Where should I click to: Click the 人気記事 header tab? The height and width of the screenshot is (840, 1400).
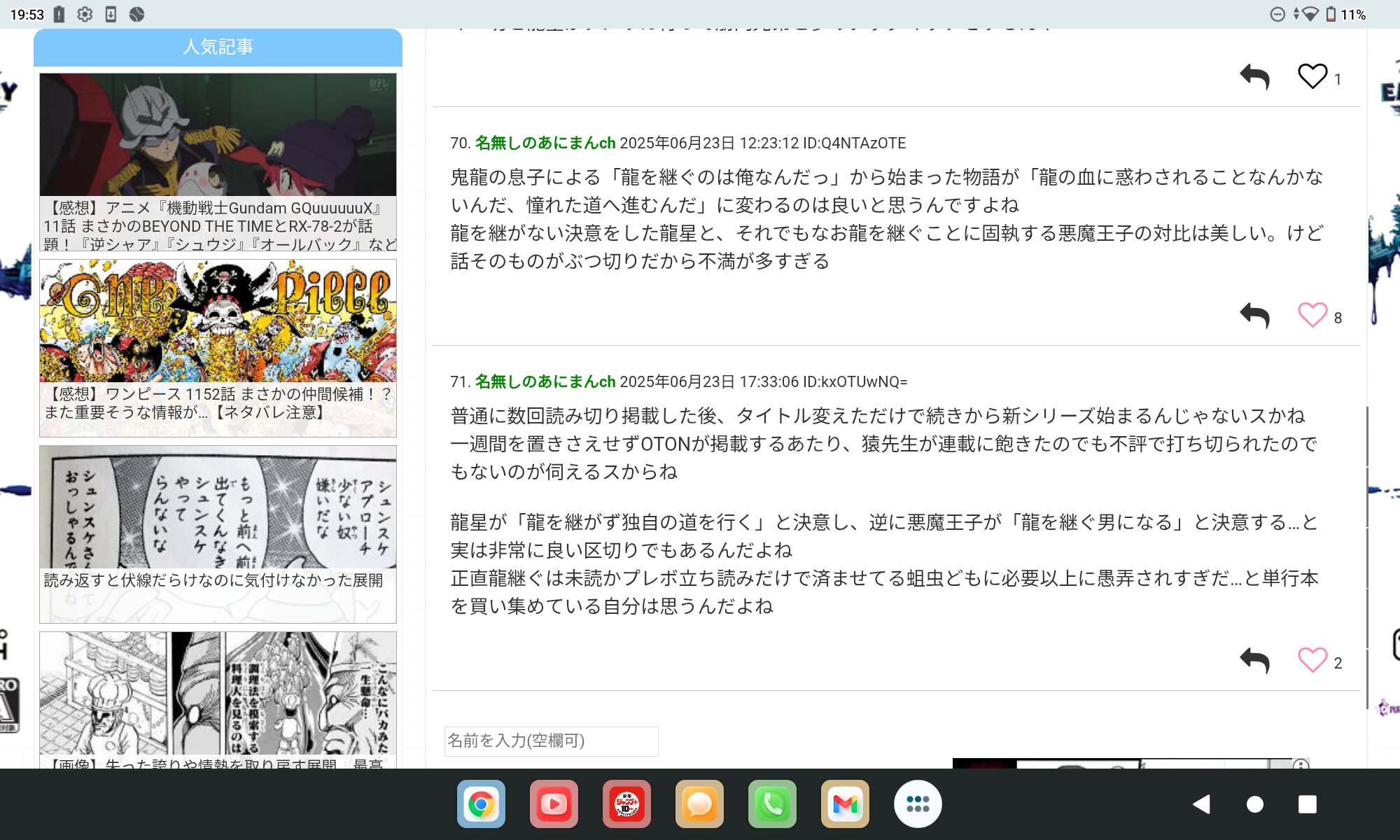(218, 47)
